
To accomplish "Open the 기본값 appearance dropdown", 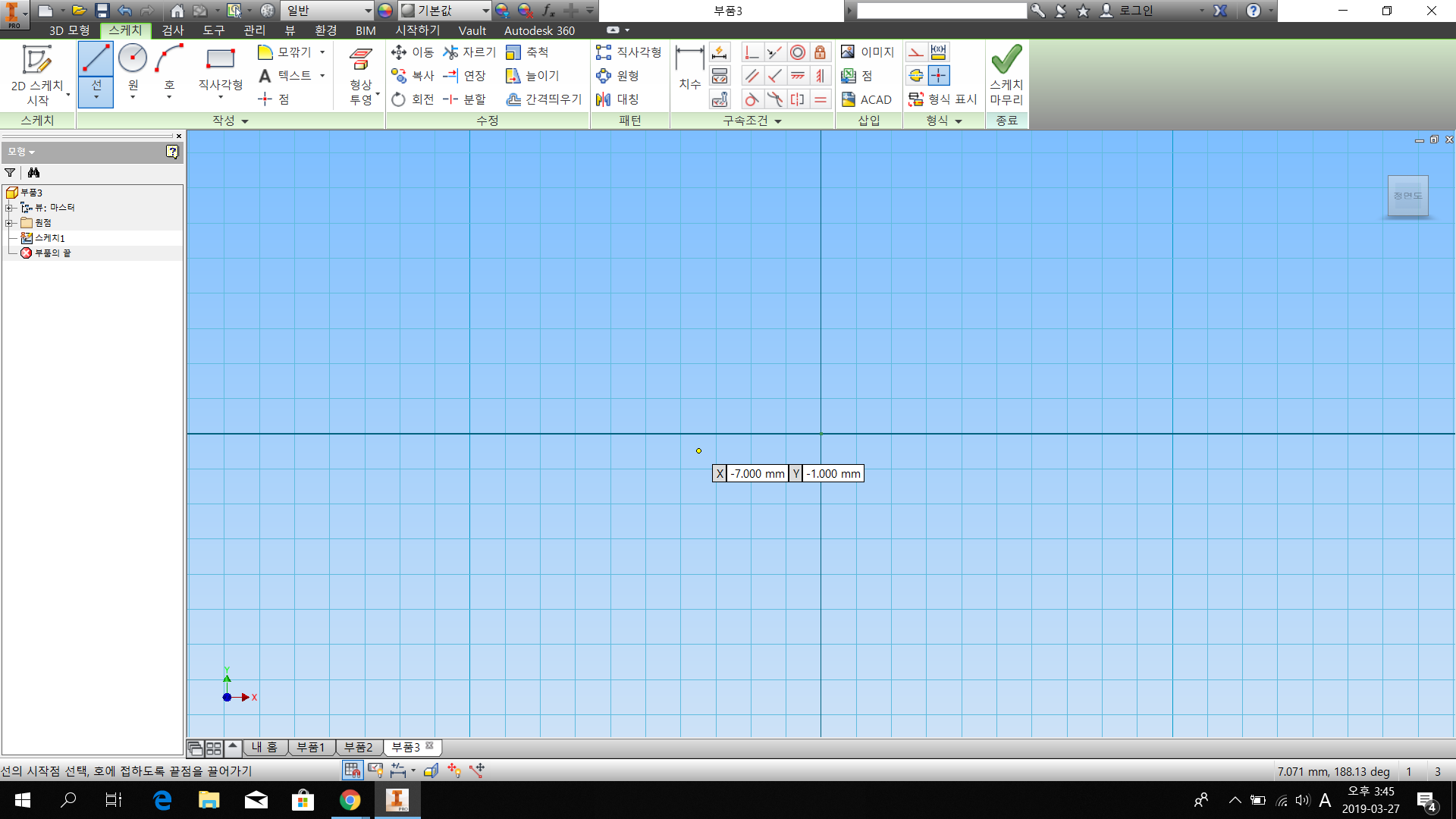I will (485, 11).
